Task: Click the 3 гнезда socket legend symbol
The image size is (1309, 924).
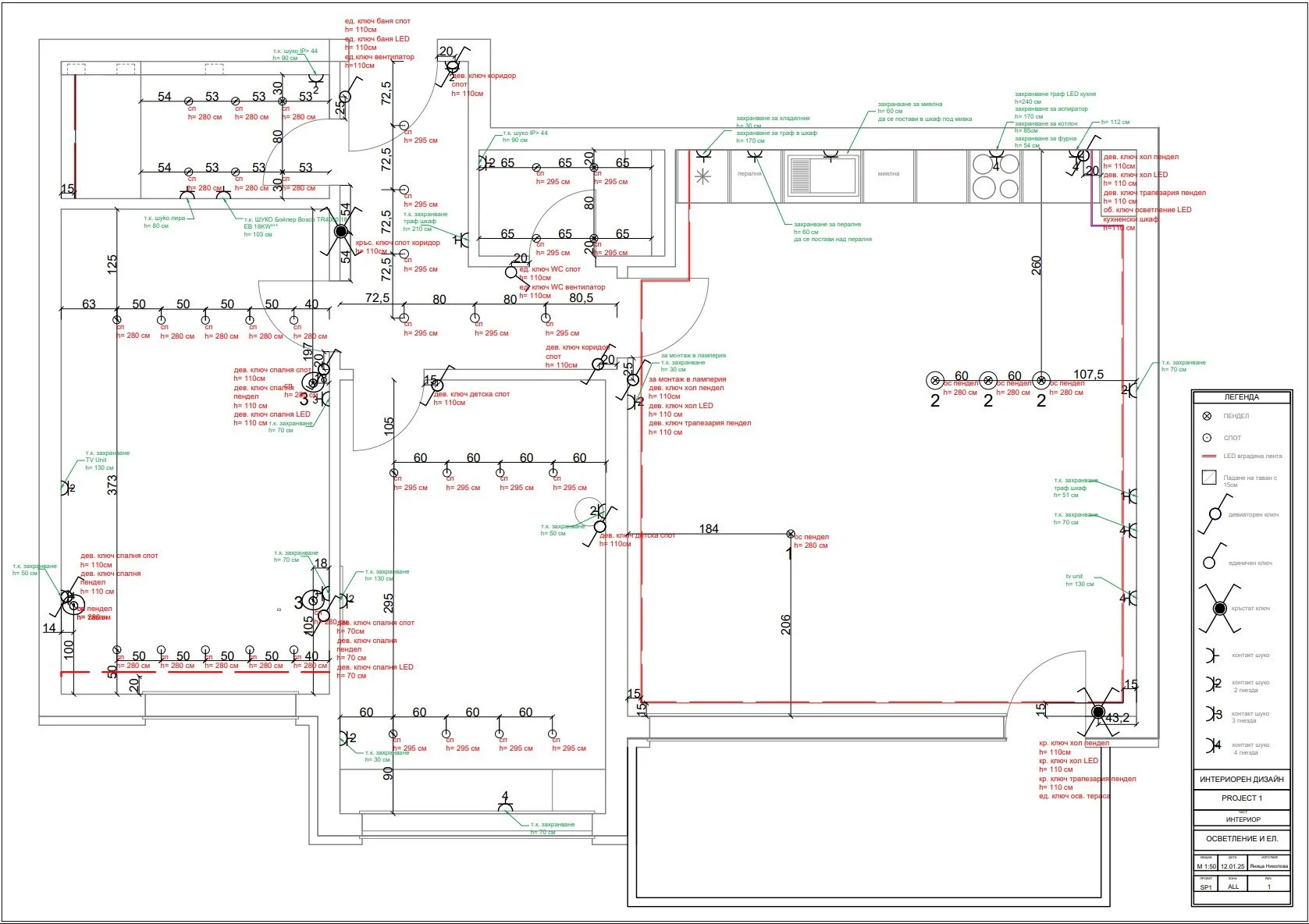Action: click(x=1213, y=715)
